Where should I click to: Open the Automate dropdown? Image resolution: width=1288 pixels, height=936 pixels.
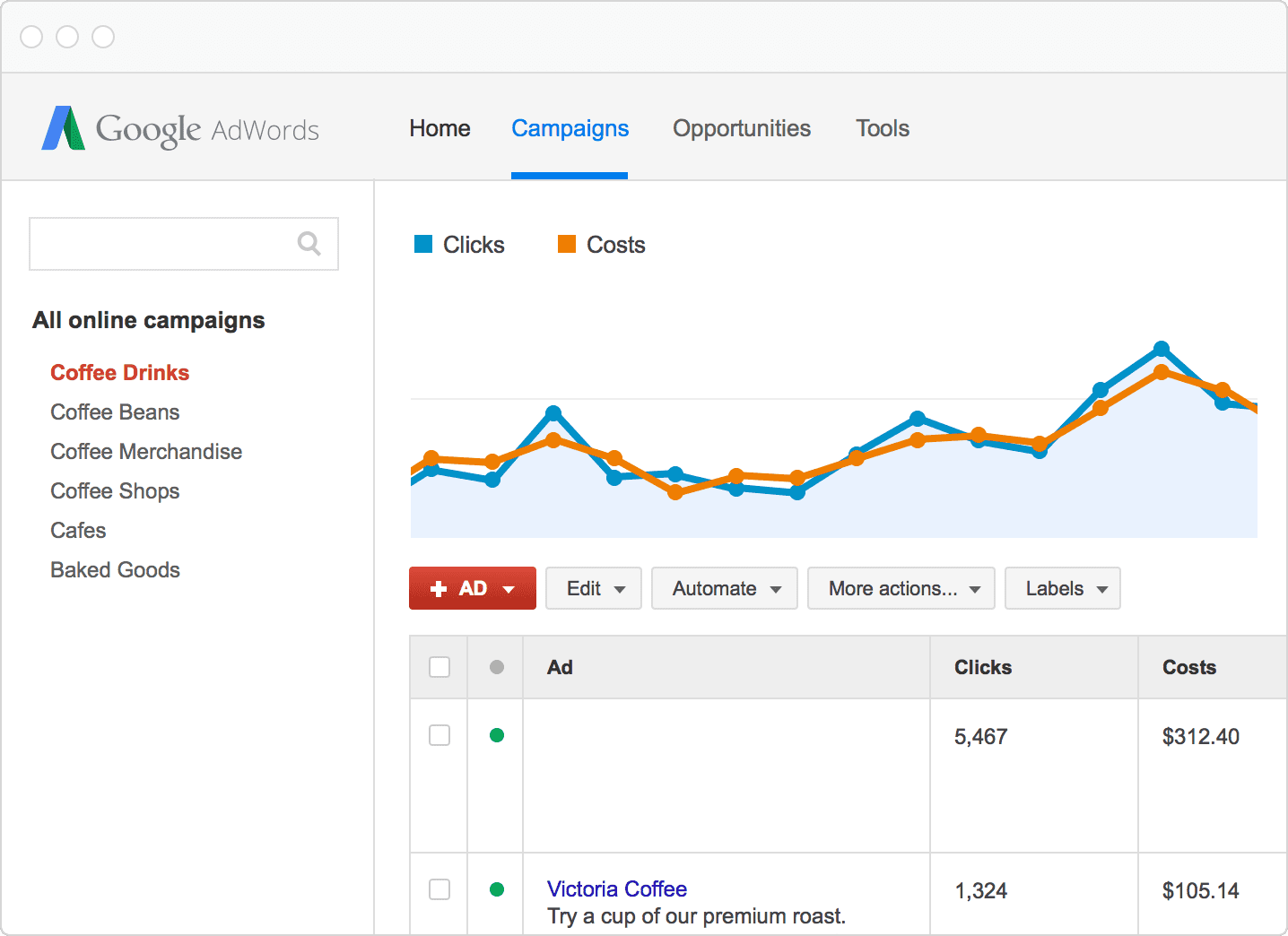[725, 588]
